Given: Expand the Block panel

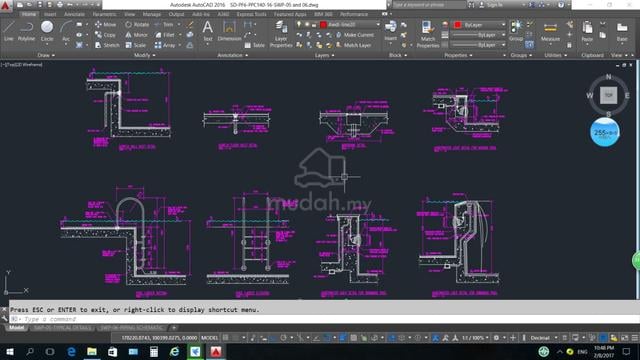Looking at the screenshot, I should pyautogui.click(x=398, y=55).
